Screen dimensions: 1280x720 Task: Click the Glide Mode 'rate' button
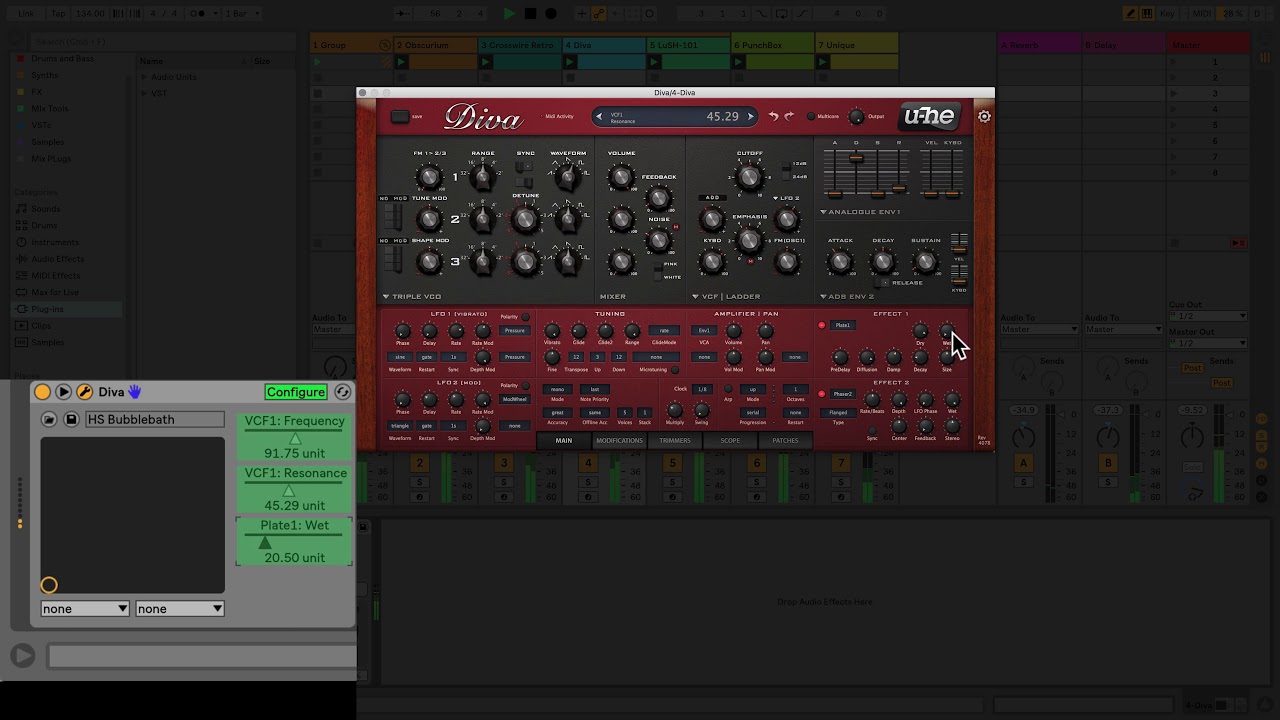pos(664,330)
